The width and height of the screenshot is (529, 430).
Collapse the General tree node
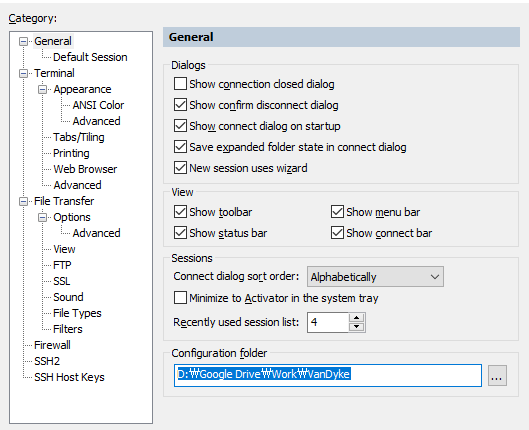[x=23, y=41]
